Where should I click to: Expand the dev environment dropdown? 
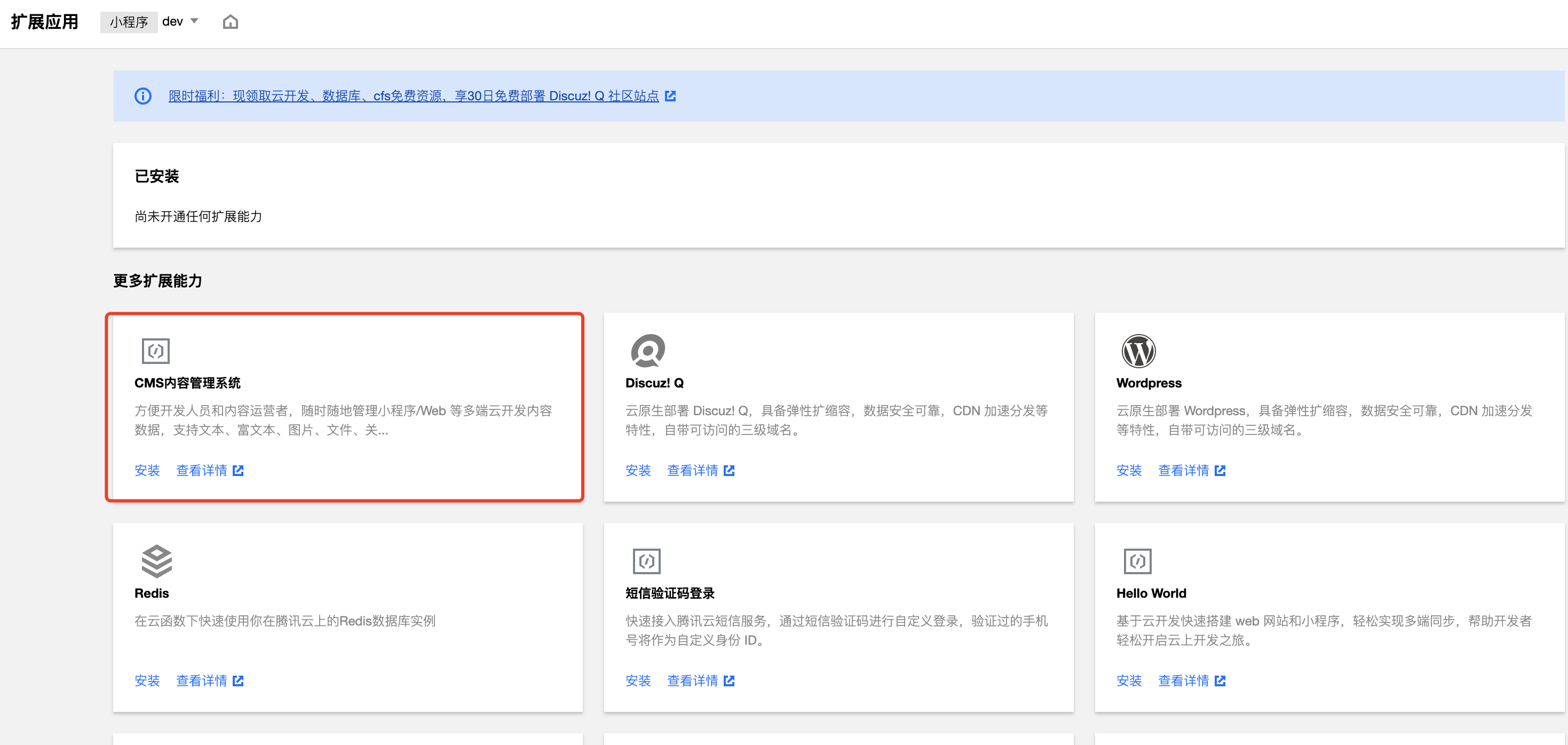194,21
